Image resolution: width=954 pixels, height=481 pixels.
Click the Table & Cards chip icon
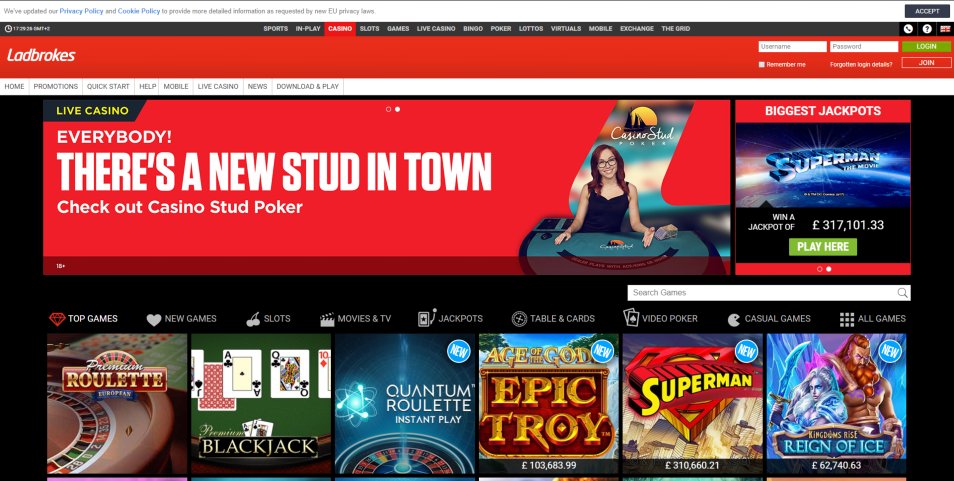[519, 319]
